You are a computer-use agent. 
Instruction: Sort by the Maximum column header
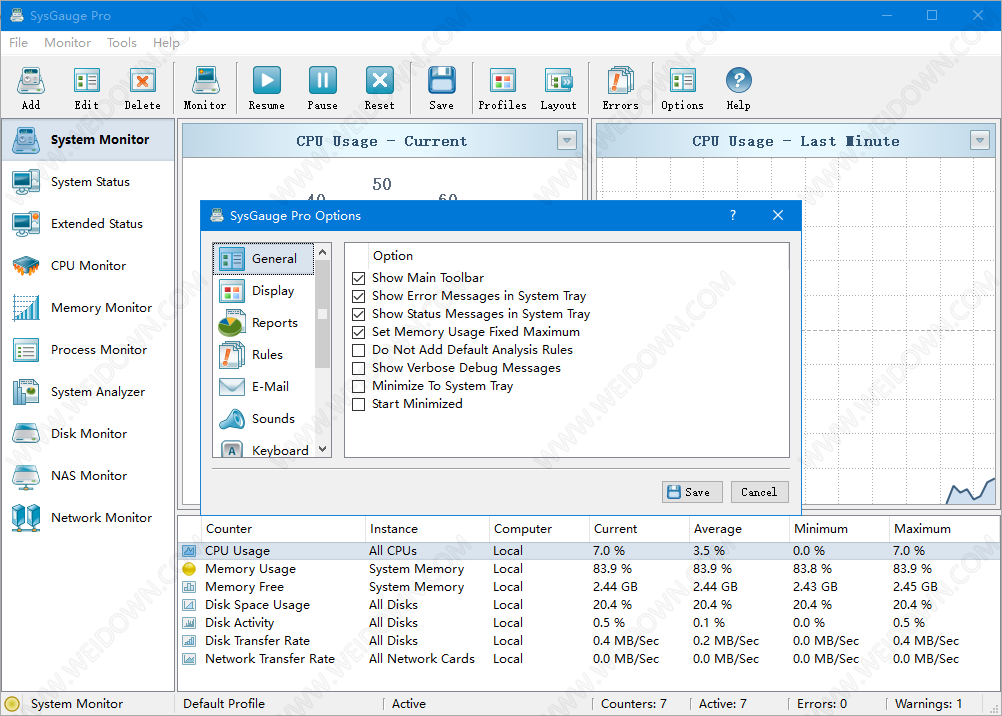pos(944,529)
